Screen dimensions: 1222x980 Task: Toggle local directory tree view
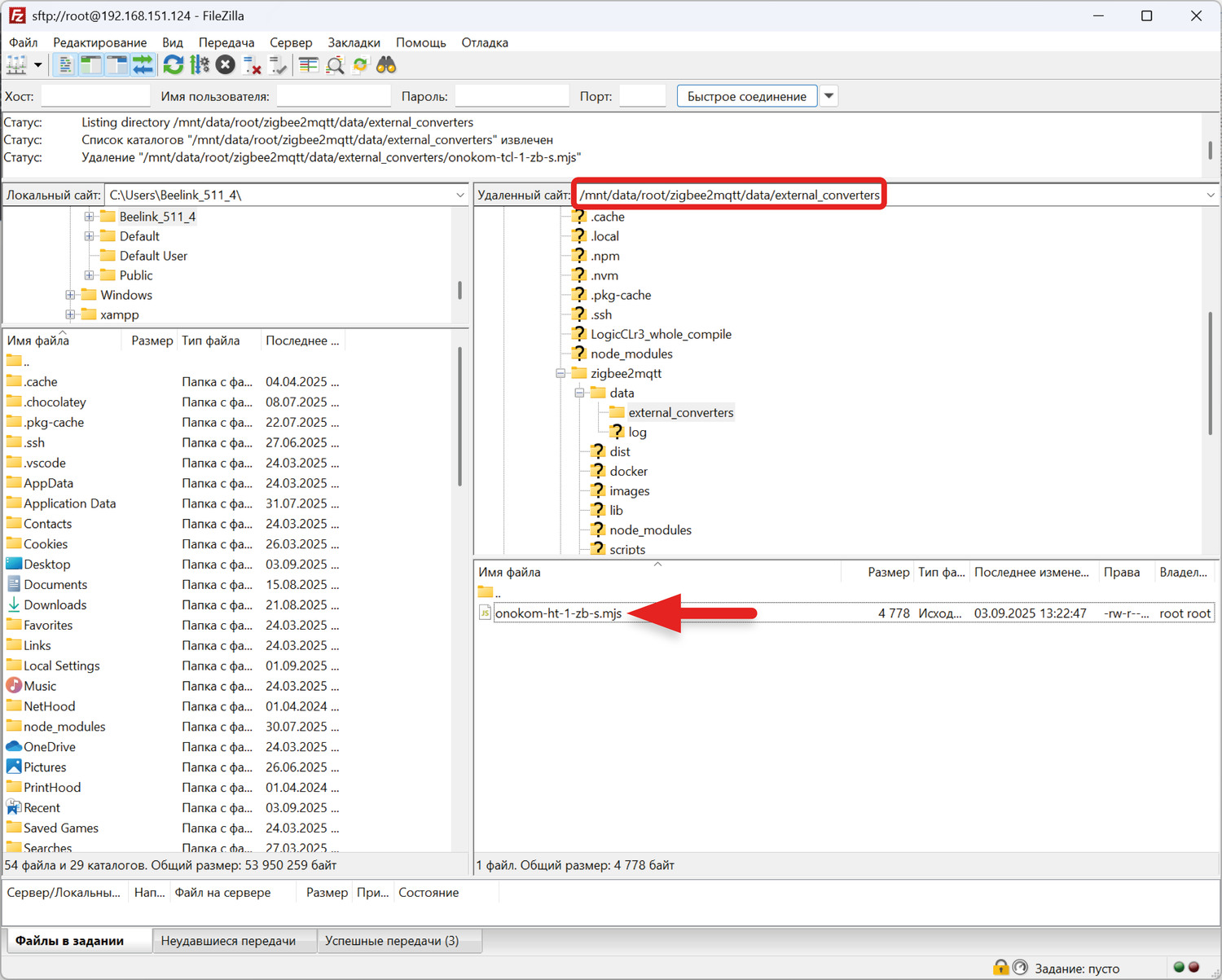[x=91, y=65]
